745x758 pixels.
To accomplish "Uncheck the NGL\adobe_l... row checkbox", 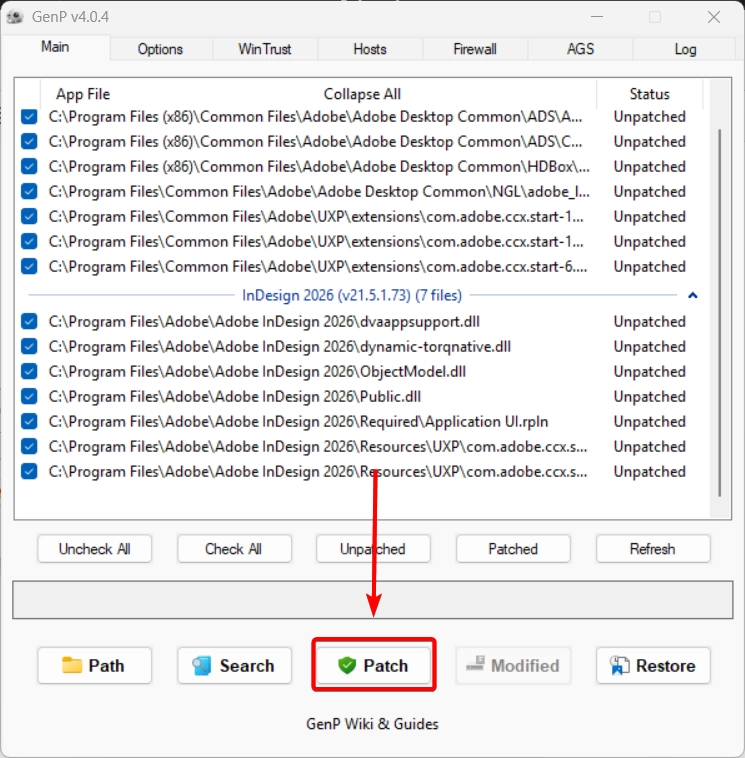I will pyautogui.click(x=29, y=191).
